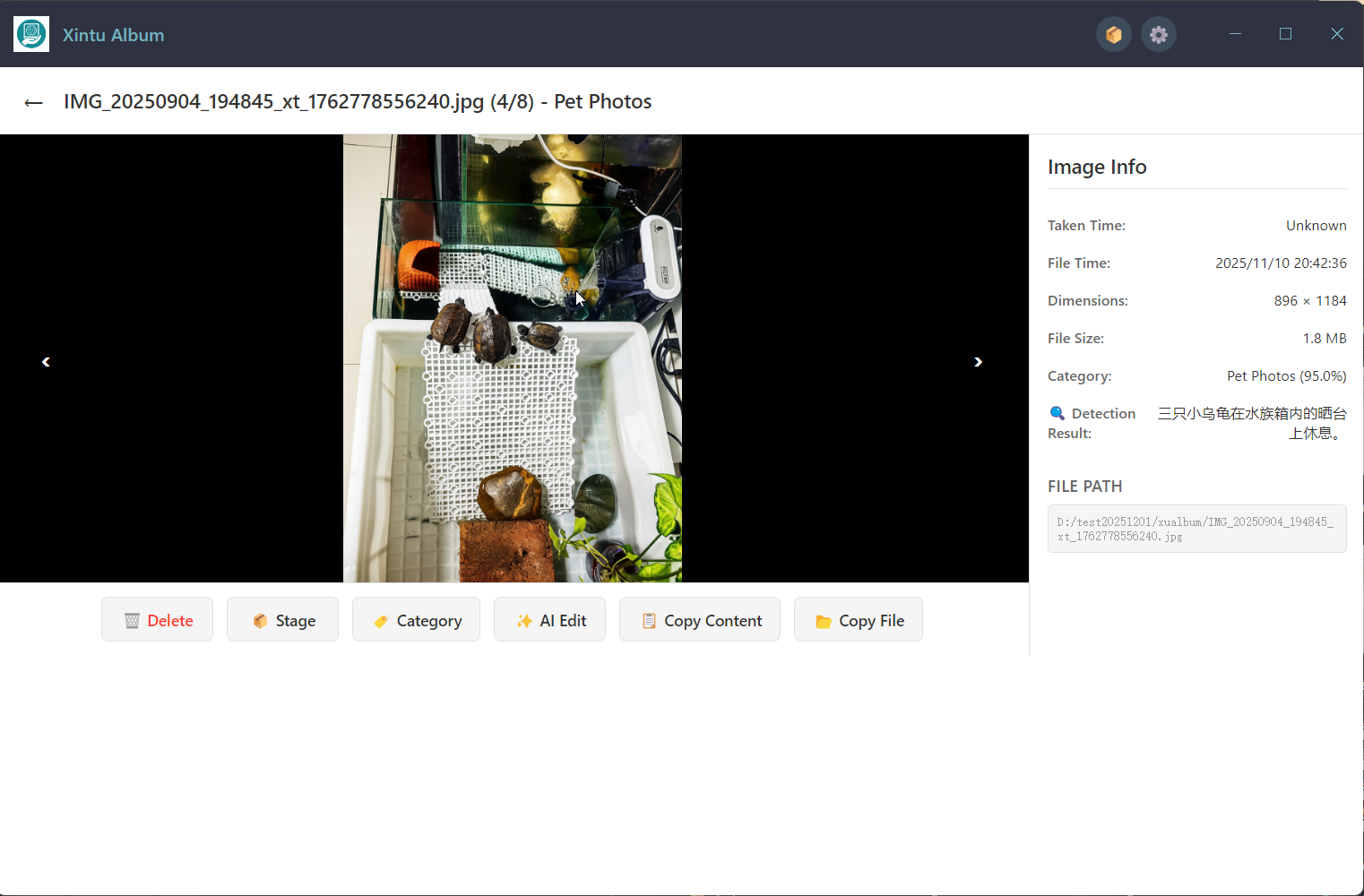Launch AI Edit for this photo
Screen dimensions: 1364x896
(549, 620)
